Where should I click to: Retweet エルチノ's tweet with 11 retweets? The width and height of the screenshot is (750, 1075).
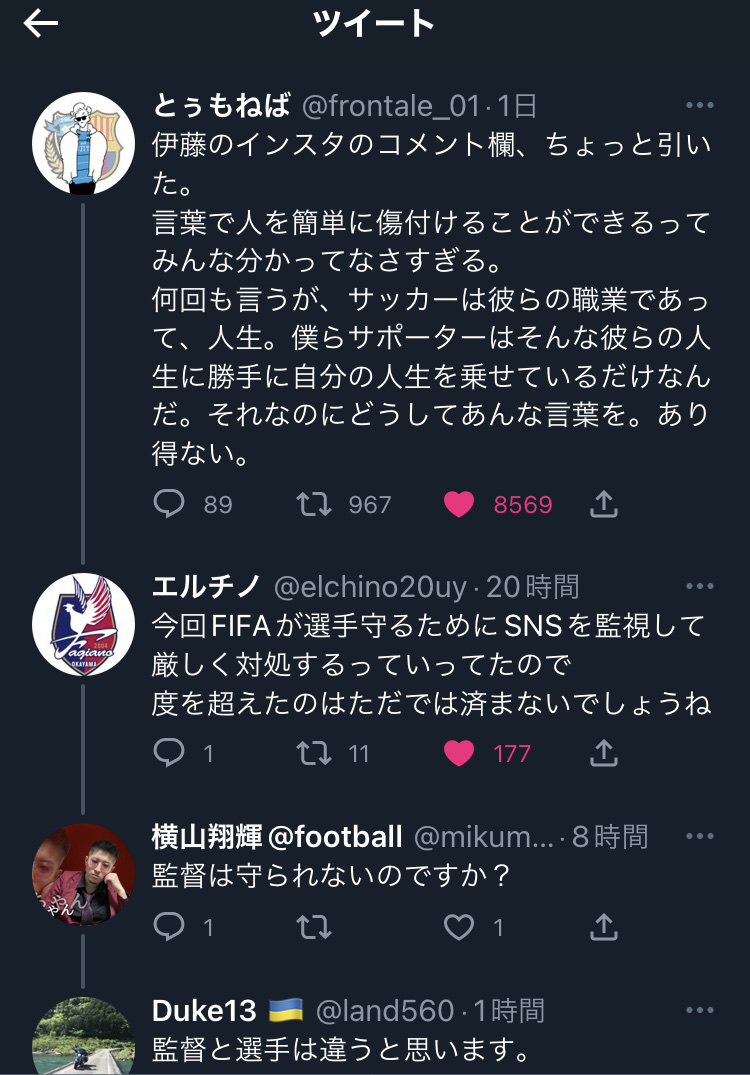click(x=314, y=753)
